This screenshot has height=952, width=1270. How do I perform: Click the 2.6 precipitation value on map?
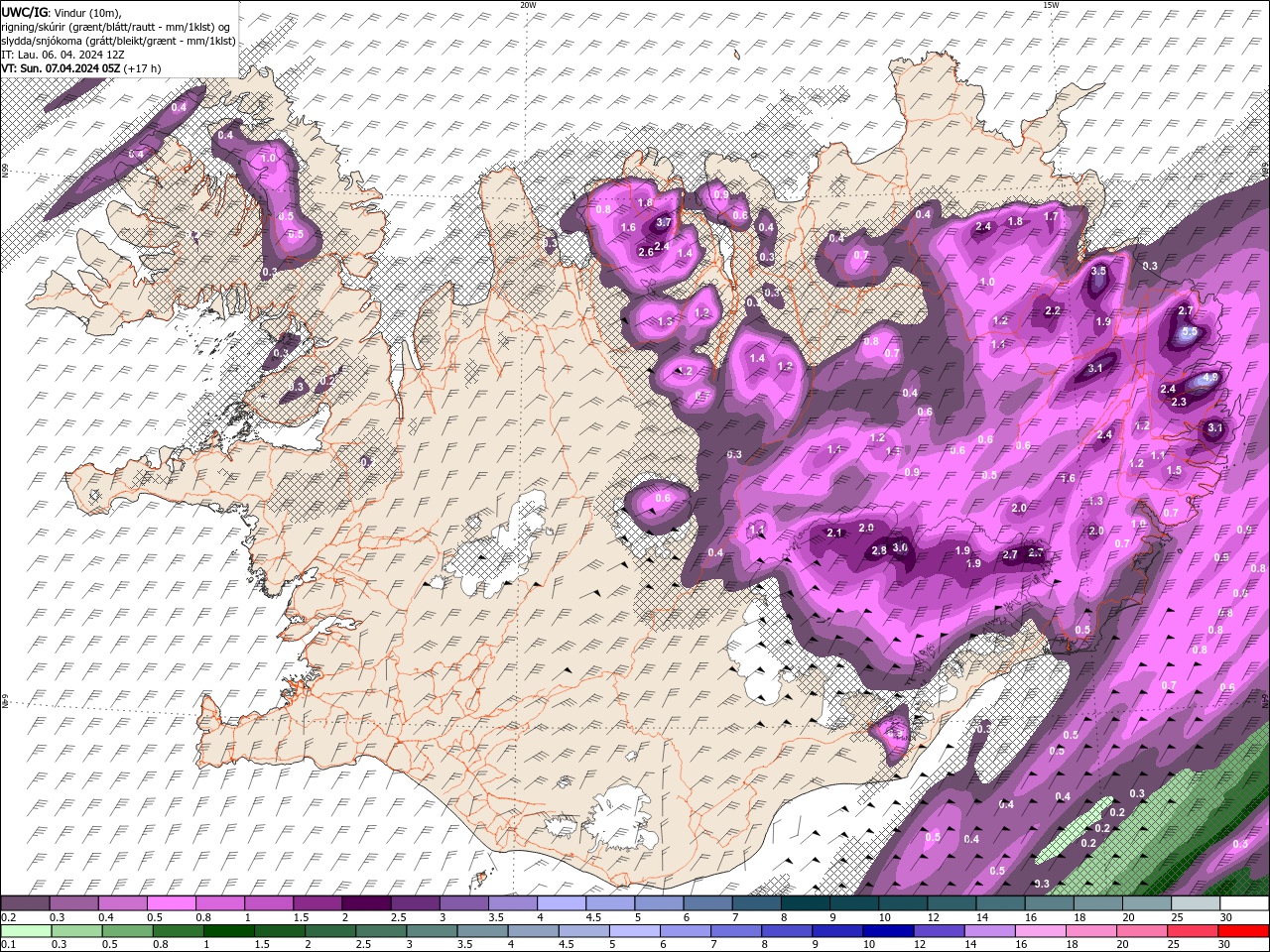645,252
